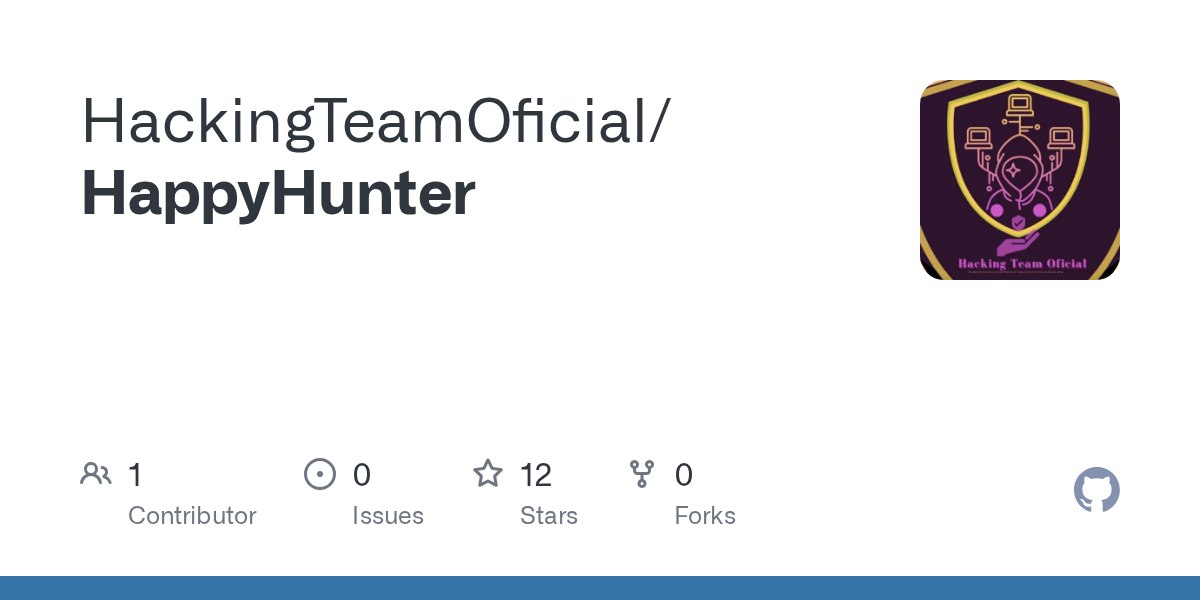
Task: Click the pink hand icon in the logo
Action: [x=1018, y=242]
